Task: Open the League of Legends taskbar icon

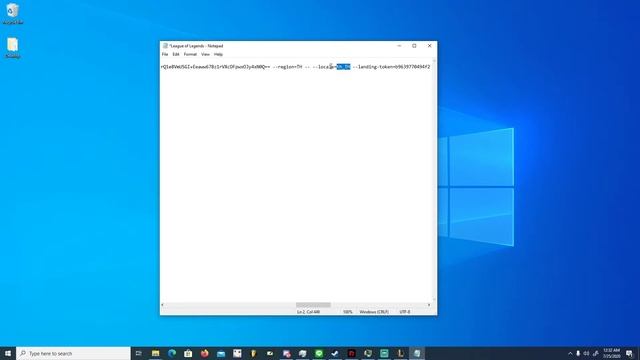Action: click(x=400, y=353)
